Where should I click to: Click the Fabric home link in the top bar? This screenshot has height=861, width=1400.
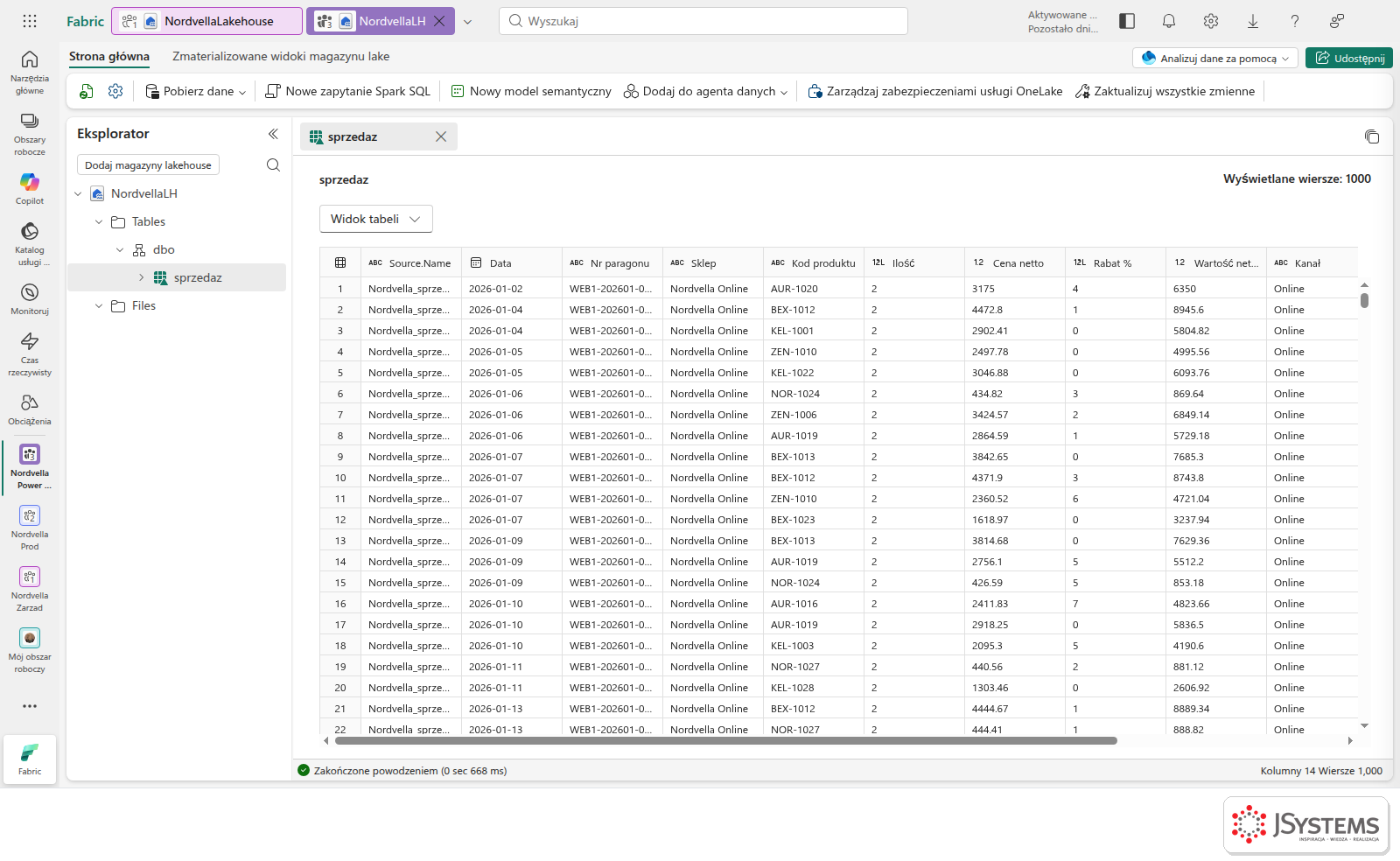pos(85,21)
